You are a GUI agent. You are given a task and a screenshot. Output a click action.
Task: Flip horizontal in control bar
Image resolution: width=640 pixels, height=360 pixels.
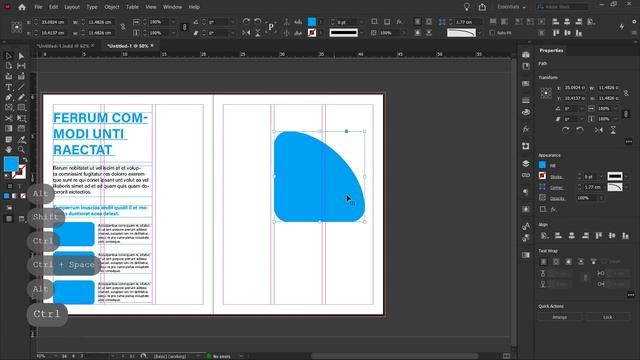coord(246,33)
